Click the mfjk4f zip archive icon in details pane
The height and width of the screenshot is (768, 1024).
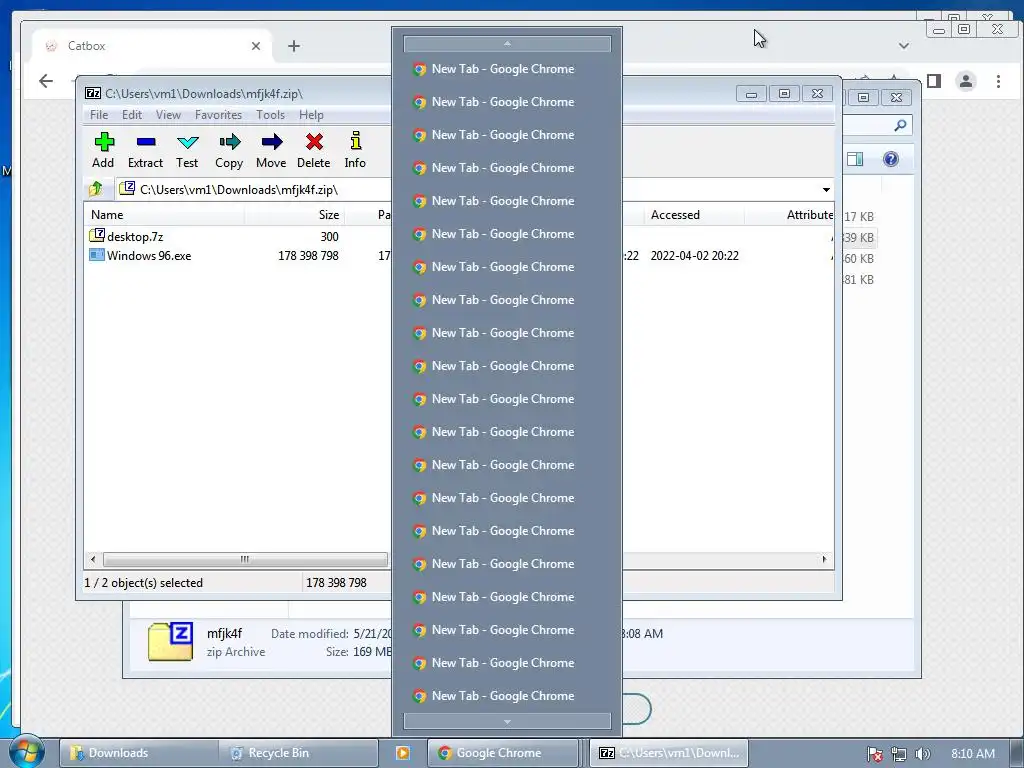click(170, 641)
